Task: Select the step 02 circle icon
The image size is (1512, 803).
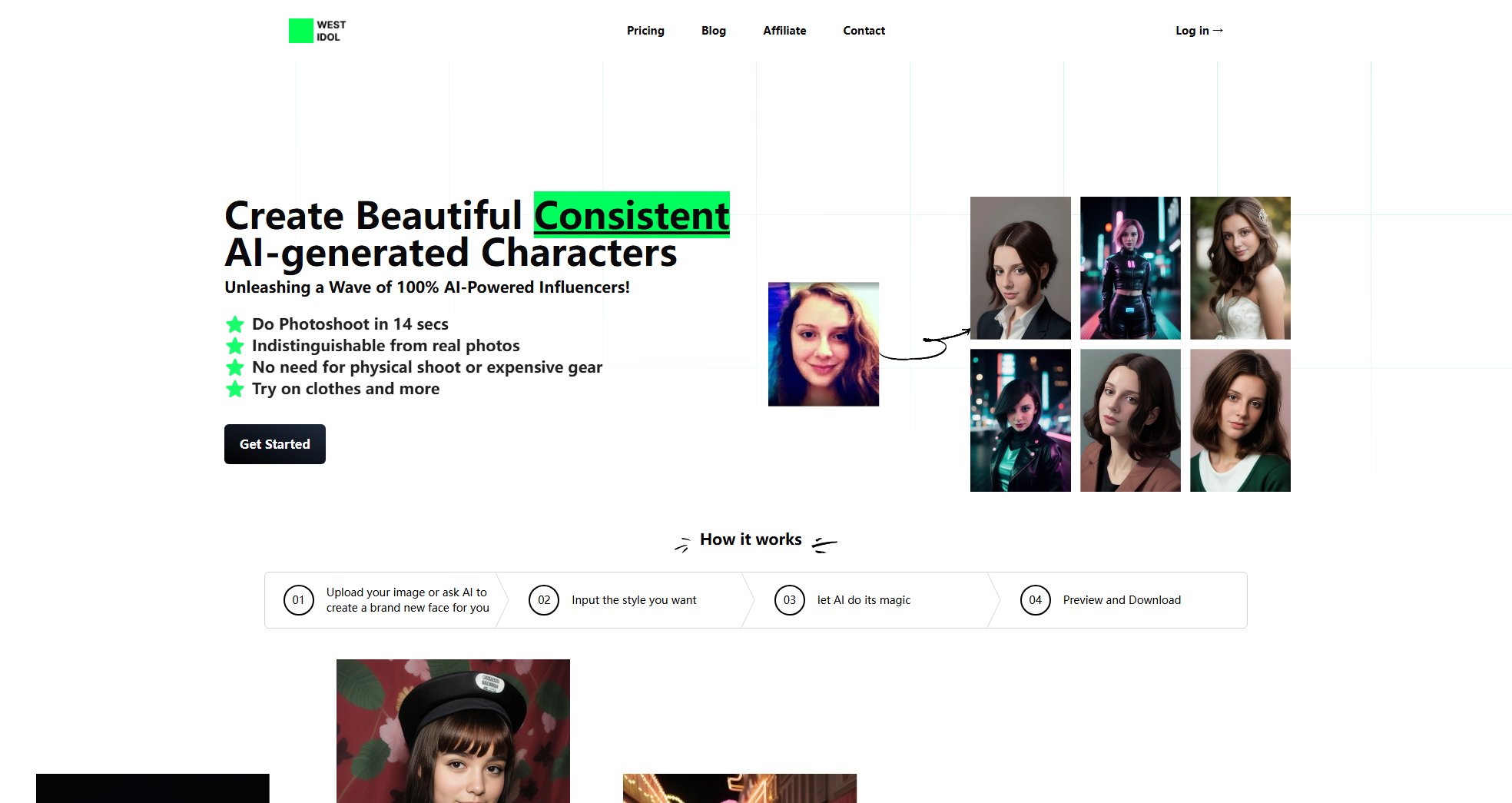Action: point(544,600)
